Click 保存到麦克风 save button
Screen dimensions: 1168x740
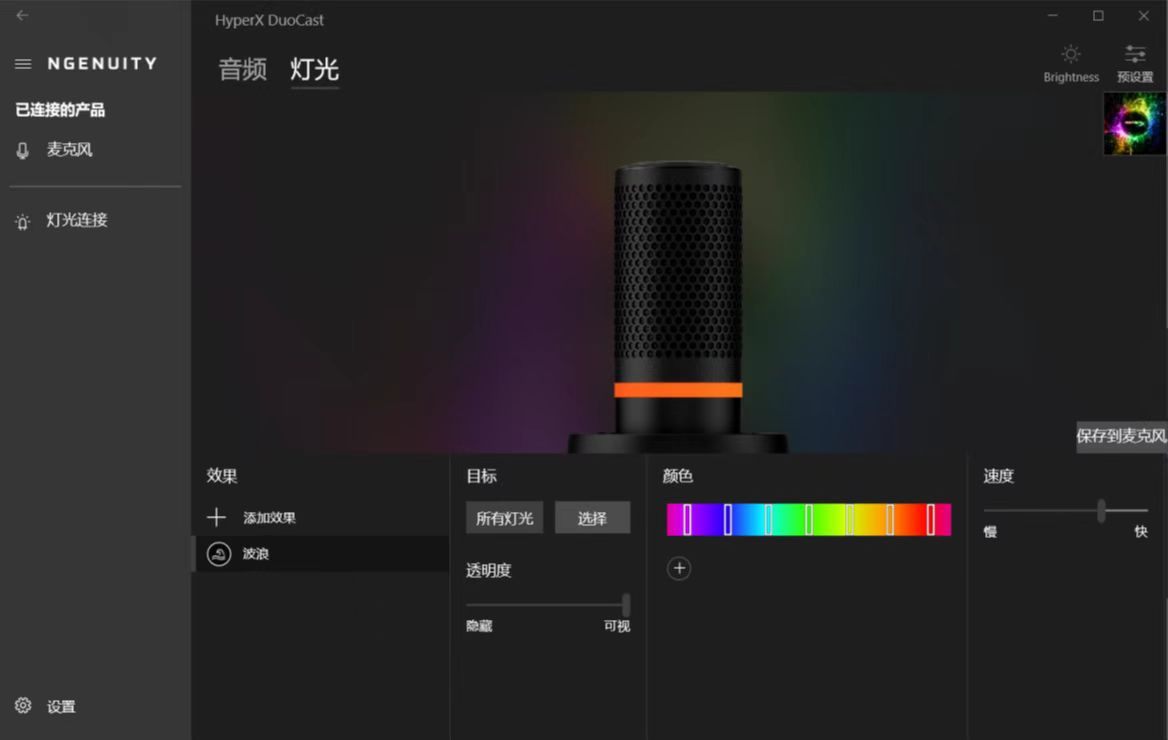point(1121,436)
